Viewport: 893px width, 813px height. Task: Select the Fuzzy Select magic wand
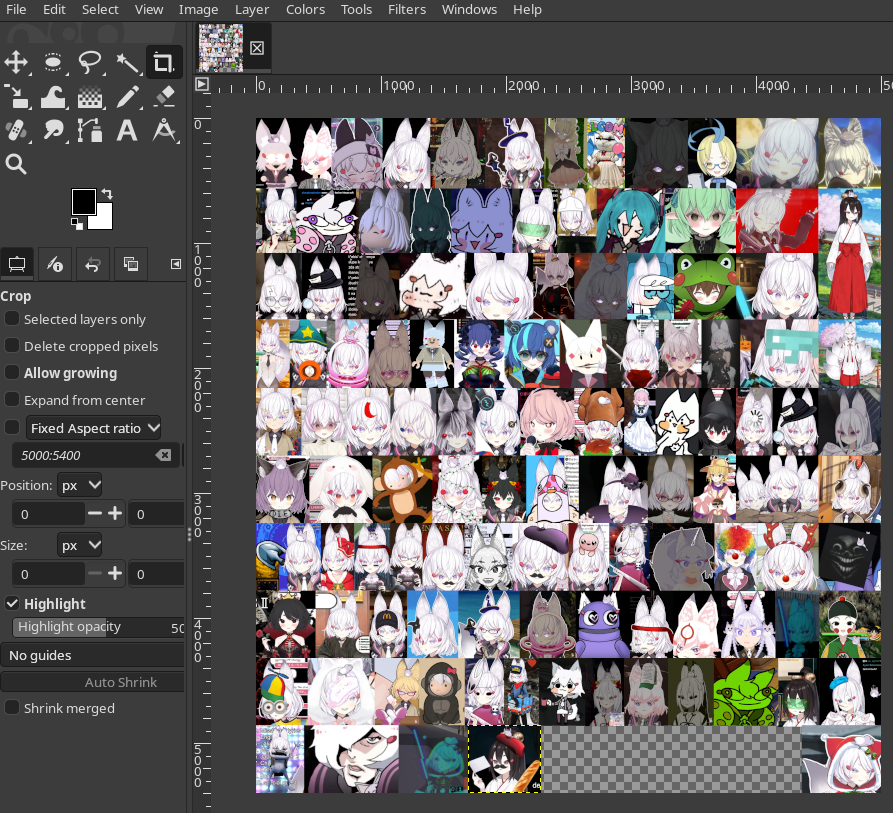point(127,62)
